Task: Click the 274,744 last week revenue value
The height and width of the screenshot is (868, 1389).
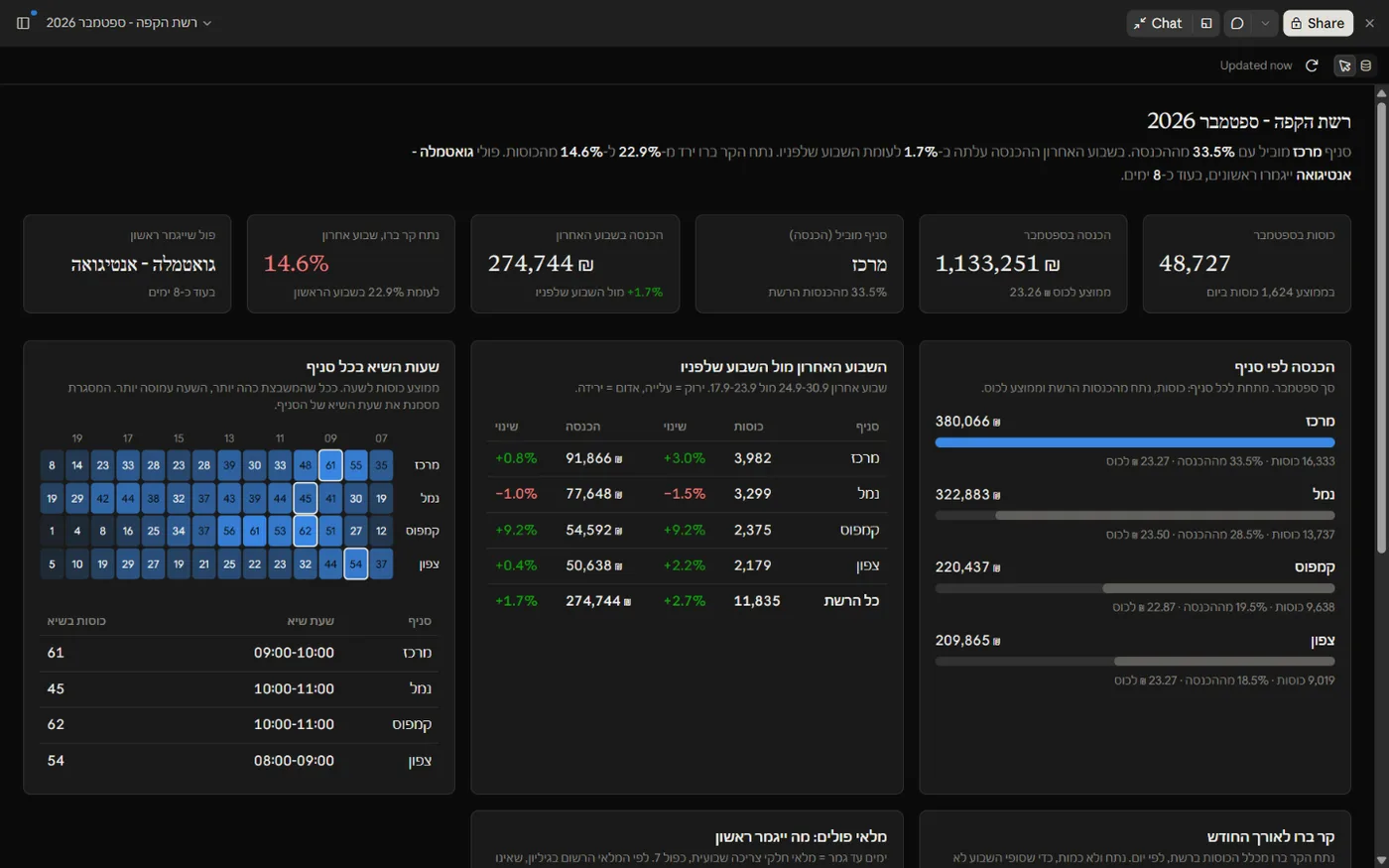Action: click(x=541, y=263)
